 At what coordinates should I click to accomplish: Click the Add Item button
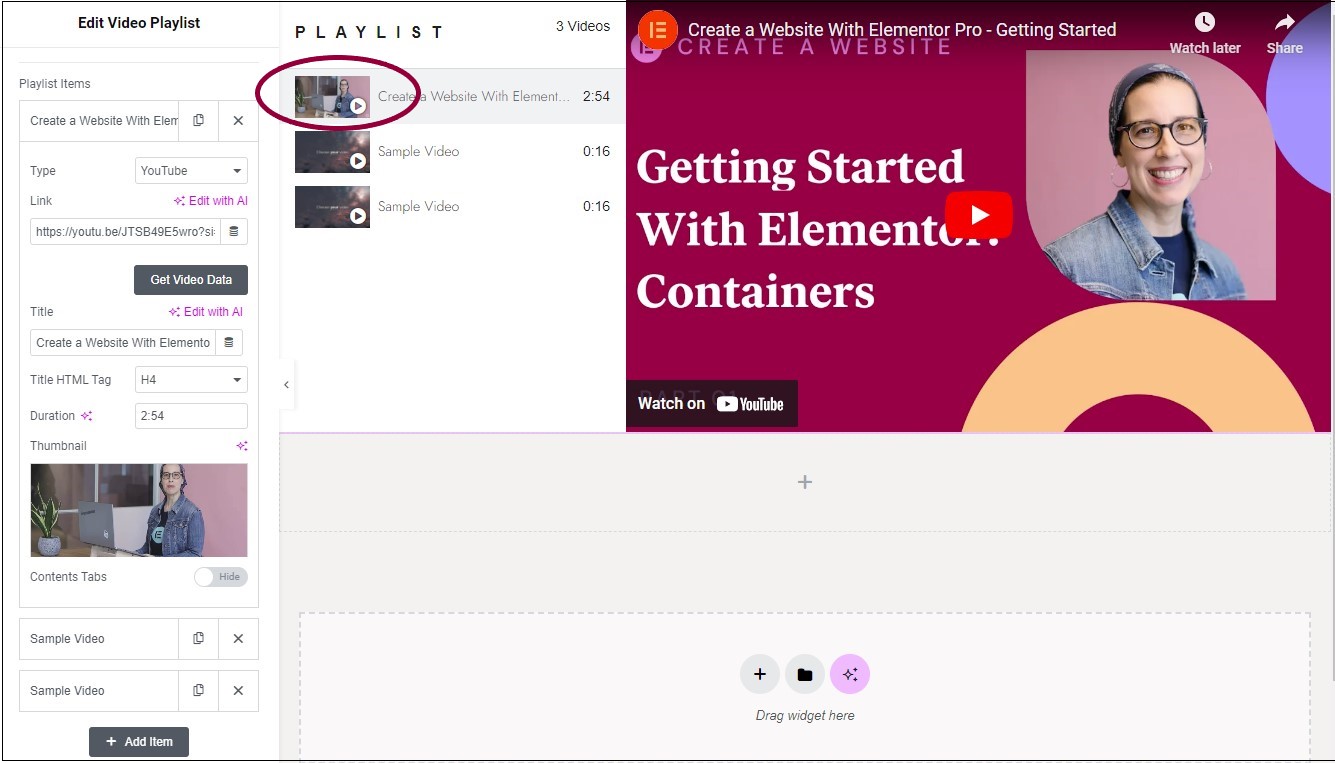pyautogui.click(x=139, y=742)
